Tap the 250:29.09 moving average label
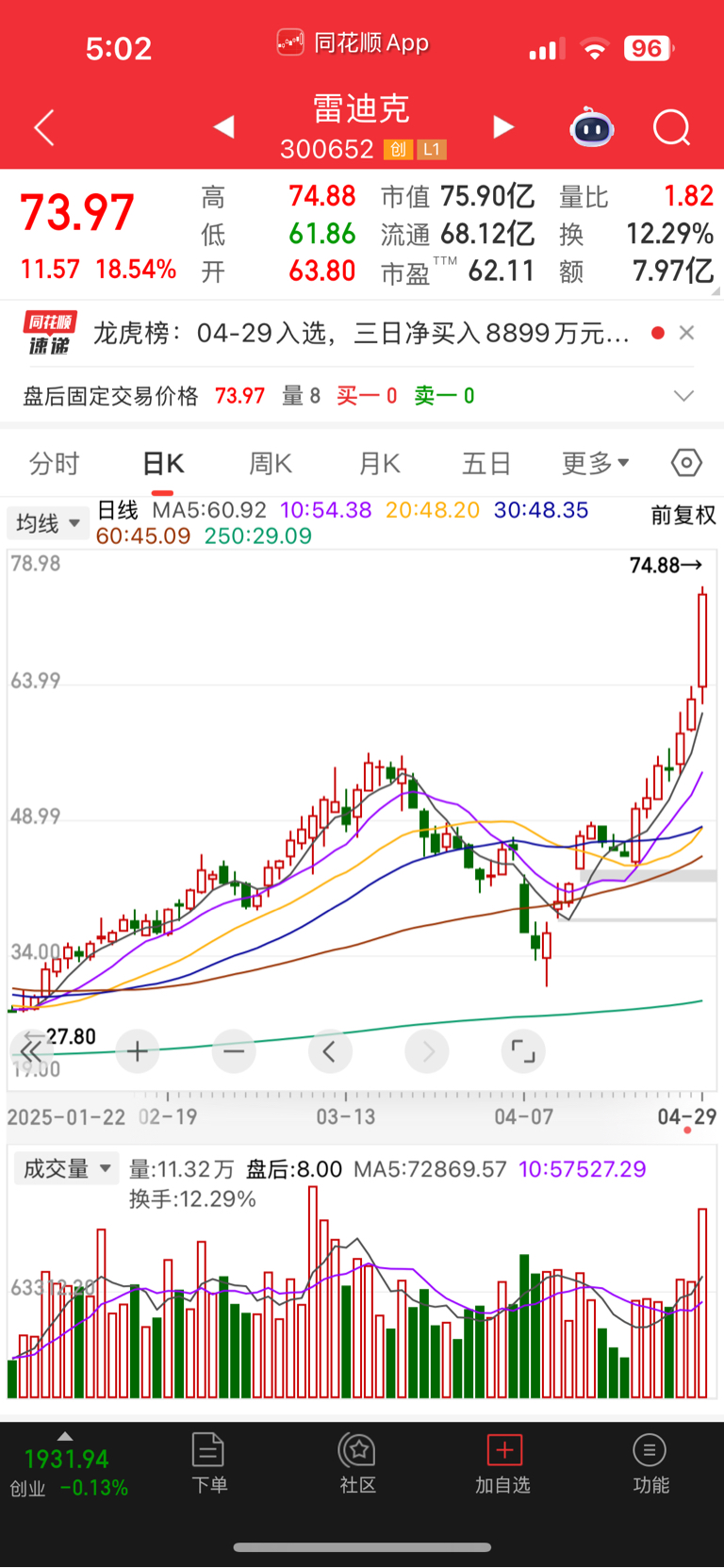Screen dimensions: 724x1568 (x=257, y=536)
